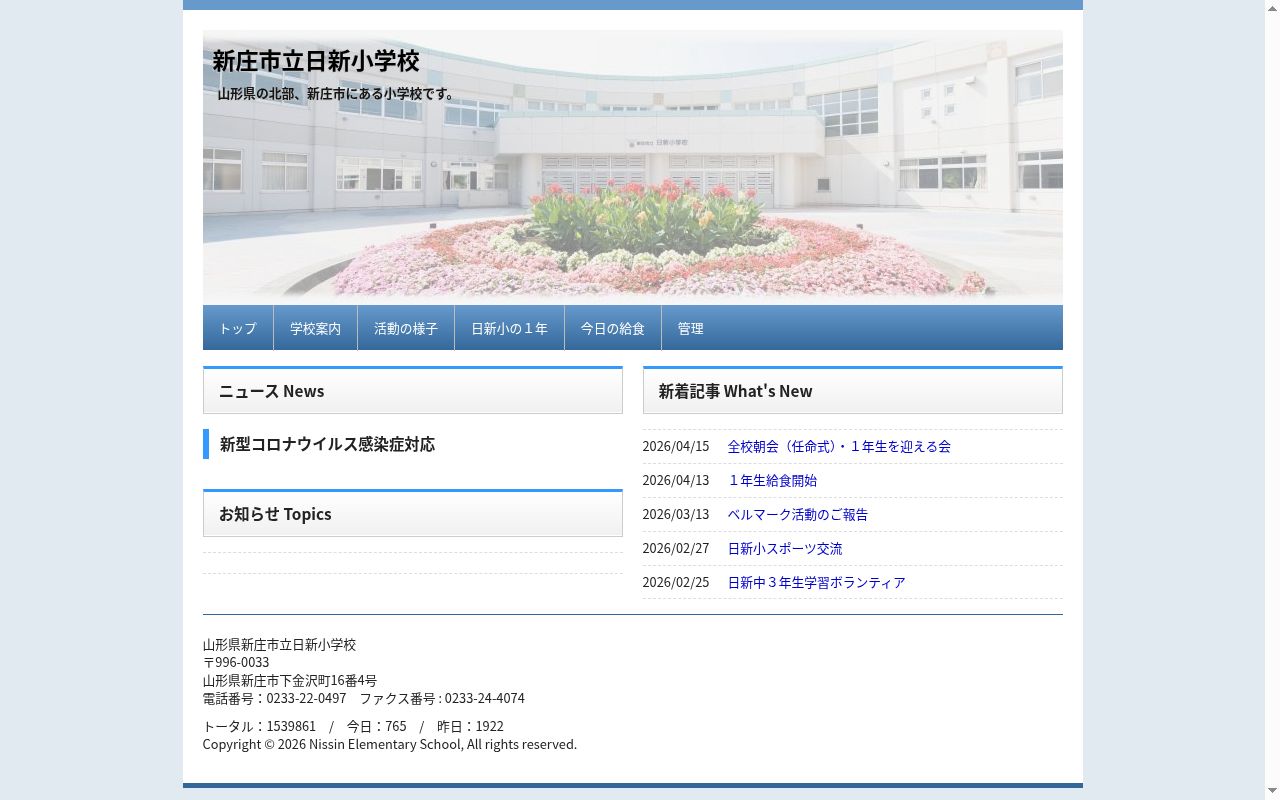The width and height of the screenshot is (1280, 800).
Task: Go to 活動の様子 page
Action: tap(406, 328)
